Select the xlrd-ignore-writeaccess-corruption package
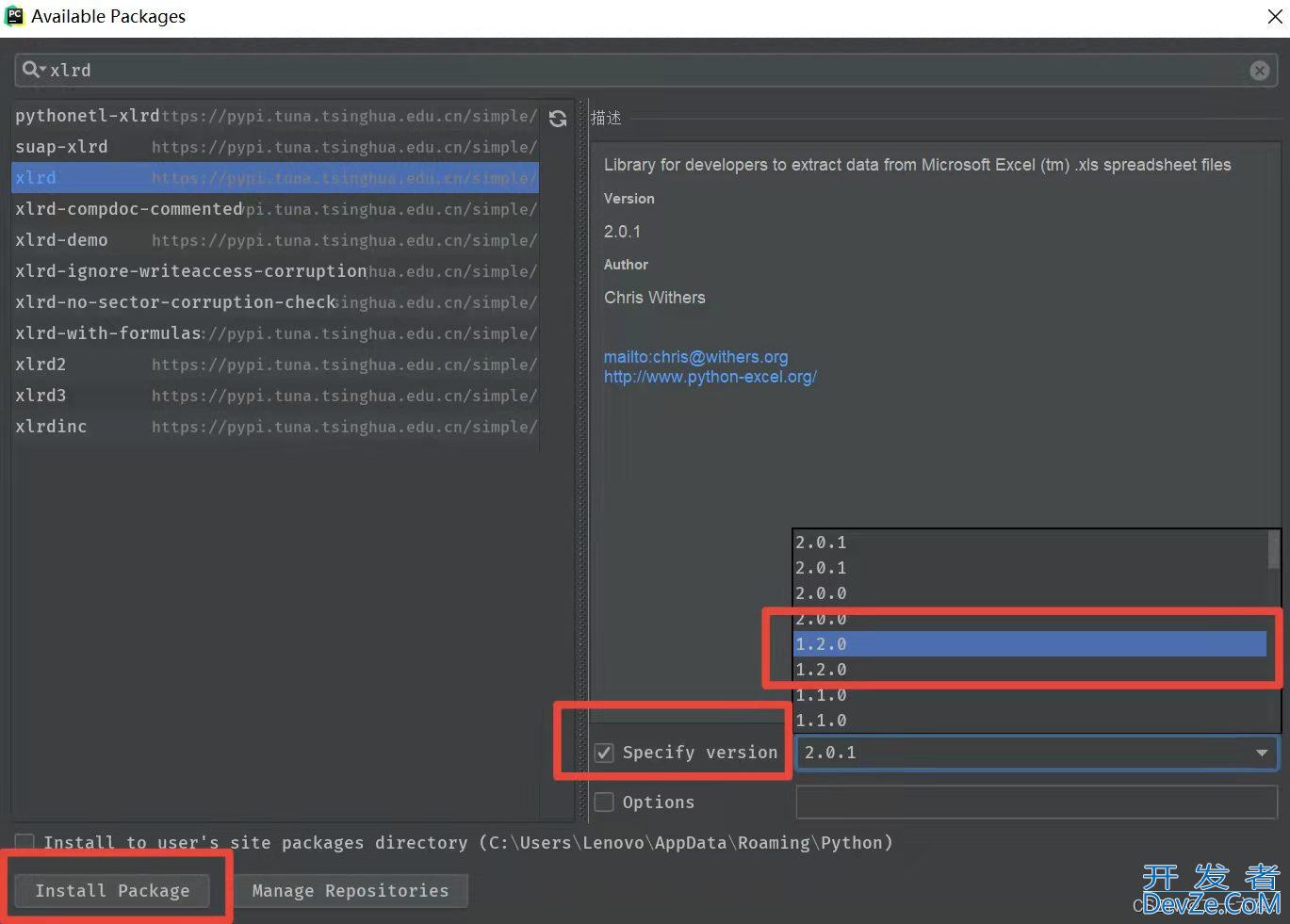 [275, 271]
